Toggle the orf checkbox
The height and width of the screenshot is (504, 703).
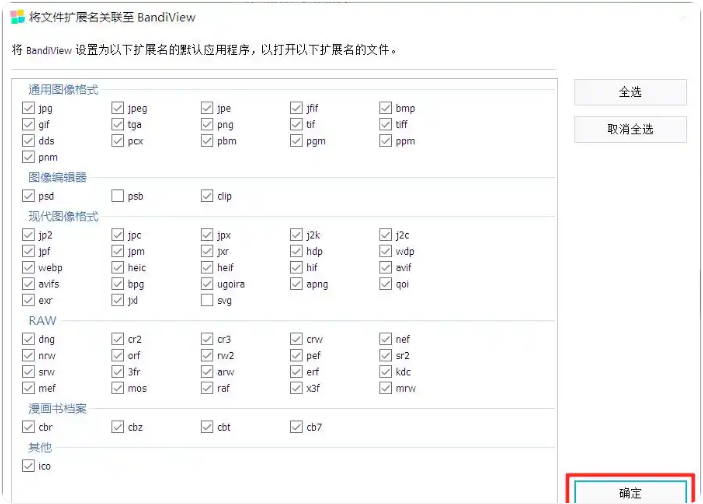click(117, 356)
